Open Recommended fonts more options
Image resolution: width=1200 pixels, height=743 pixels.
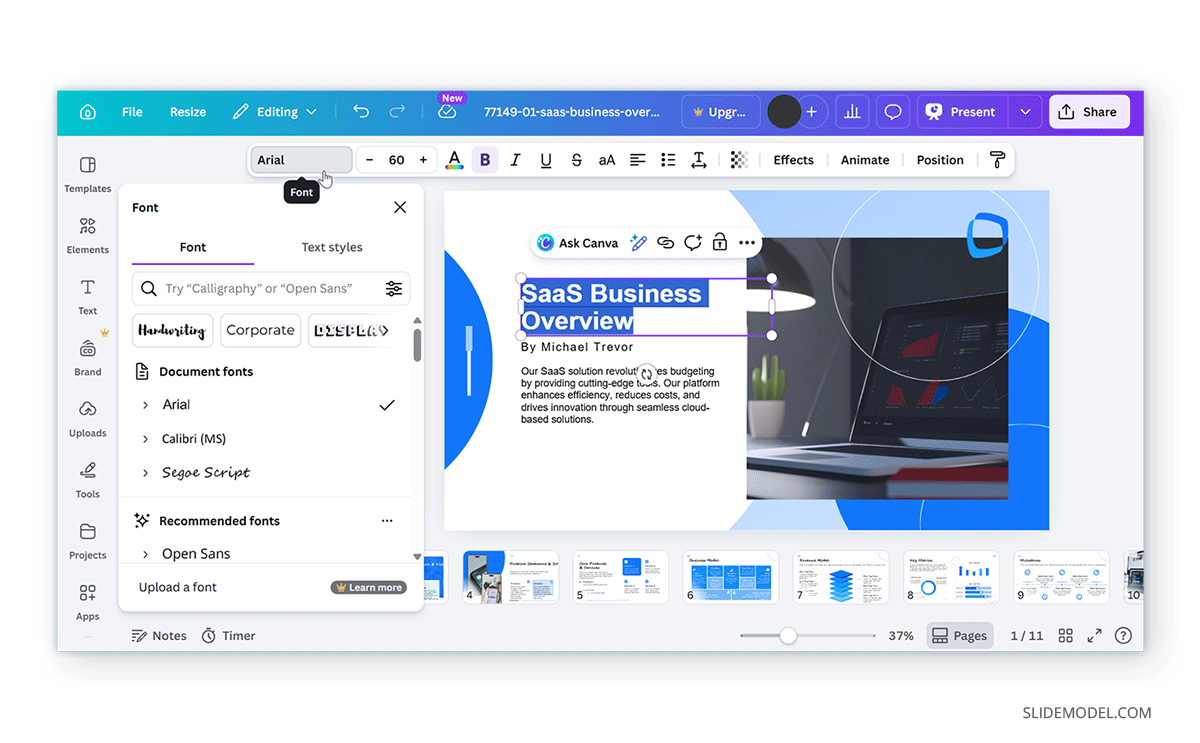click(x=387, y=521)
